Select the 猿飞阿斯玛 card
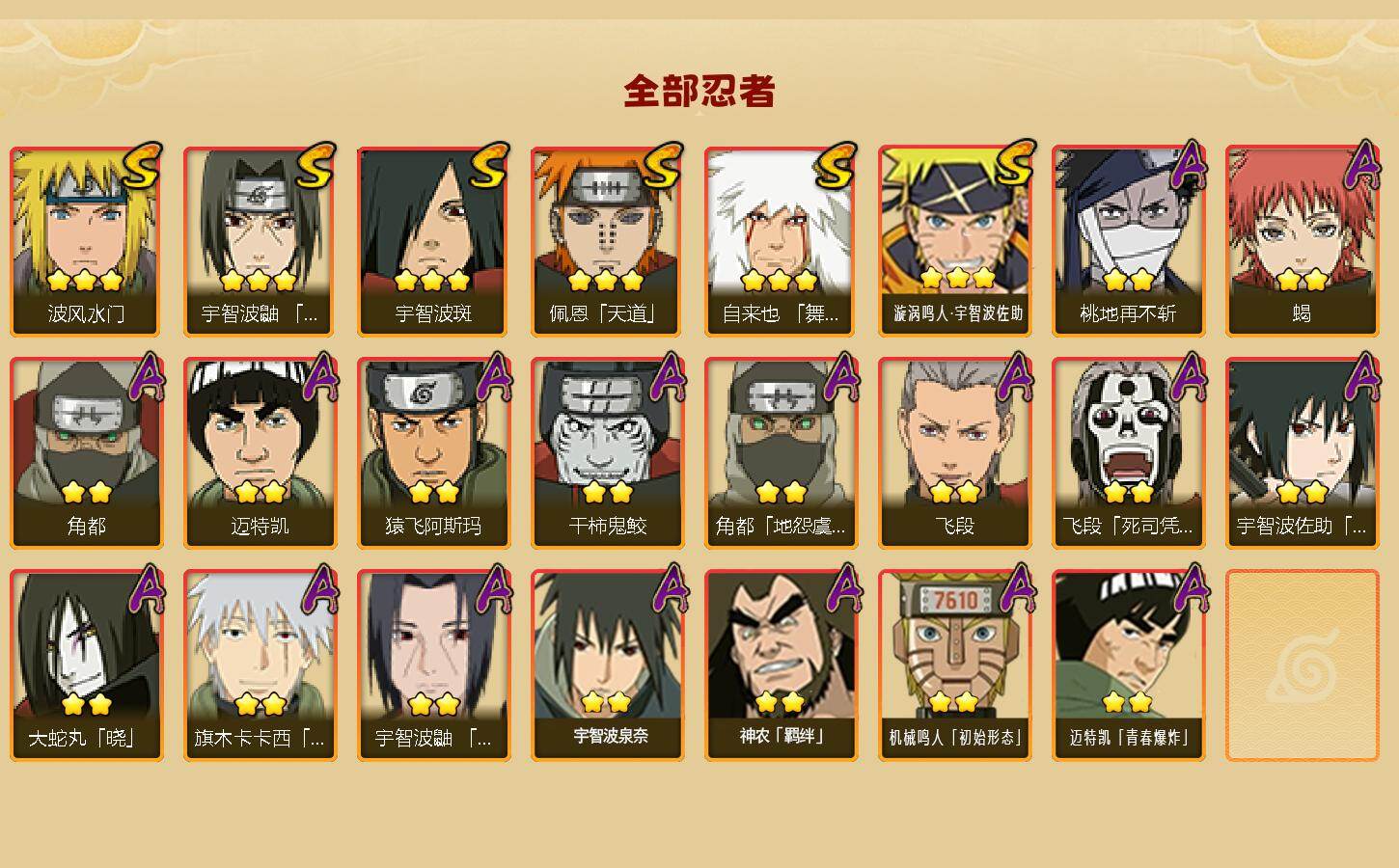Viewport: 1399px width, 868px height. 433,453
